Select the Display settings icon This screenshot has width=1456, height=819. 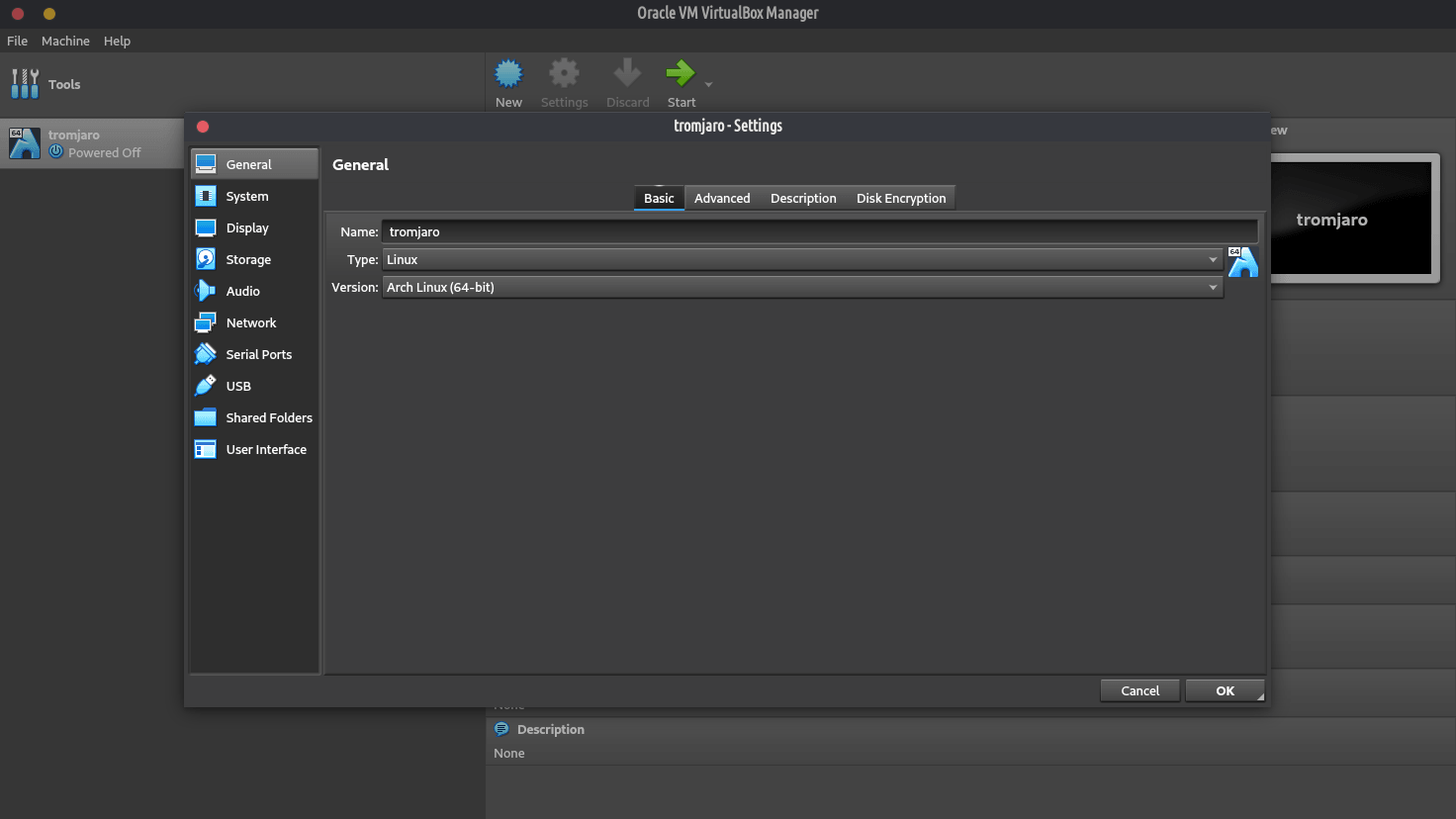coord(206,227)
